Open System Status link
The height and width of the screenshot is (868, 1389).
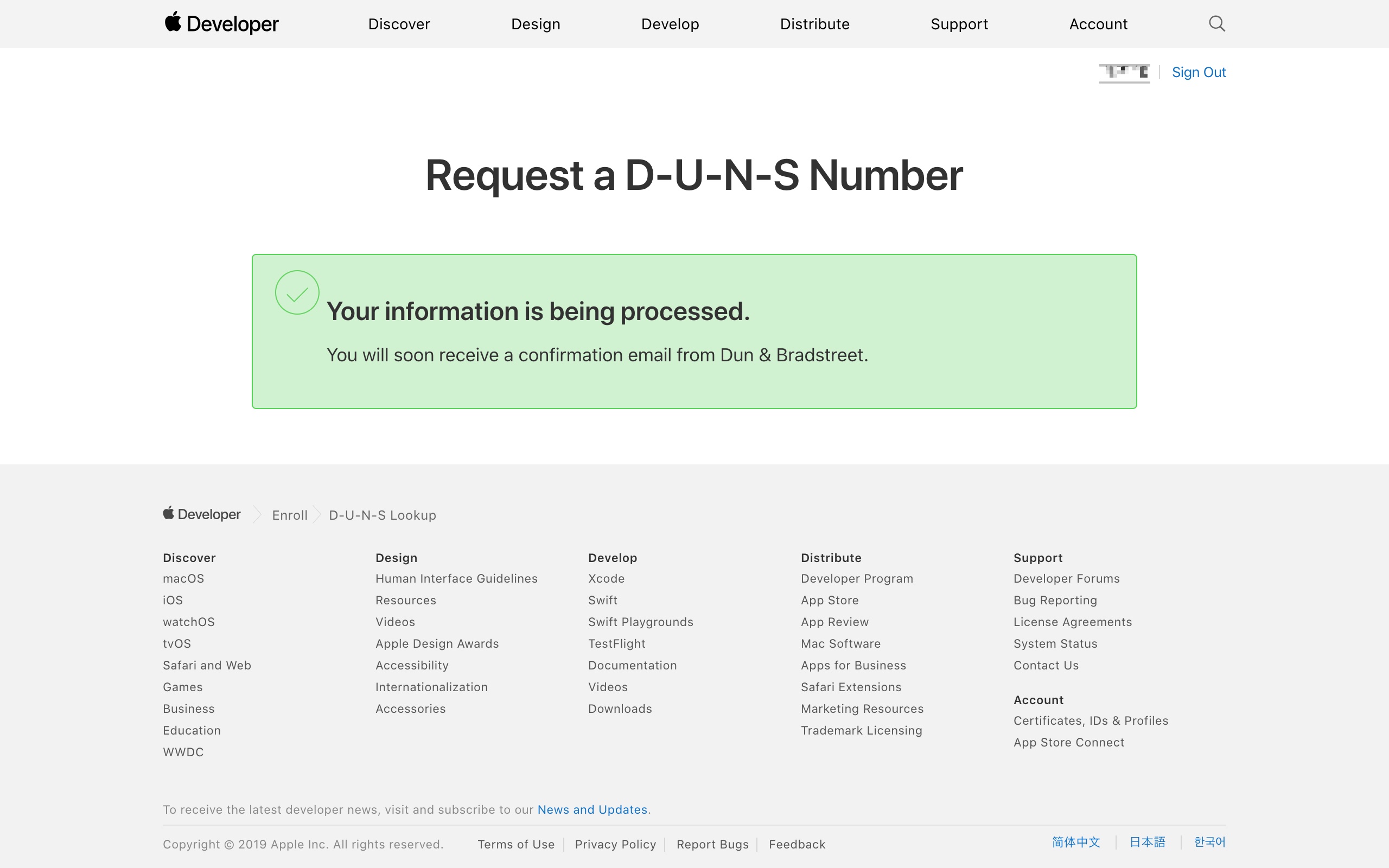coord(1055,643)
